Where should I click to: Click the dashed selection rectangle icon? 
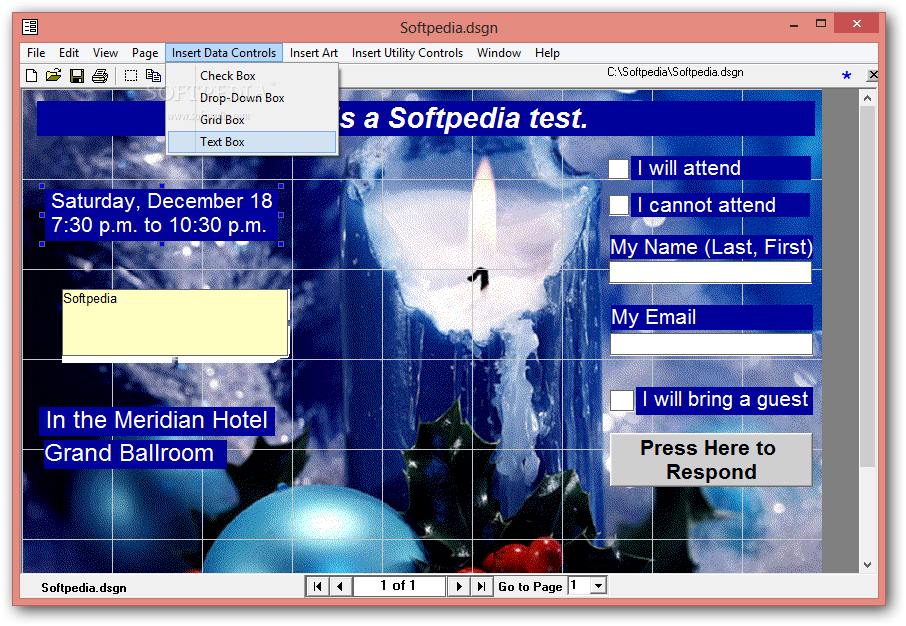click(x=131, y=76)
